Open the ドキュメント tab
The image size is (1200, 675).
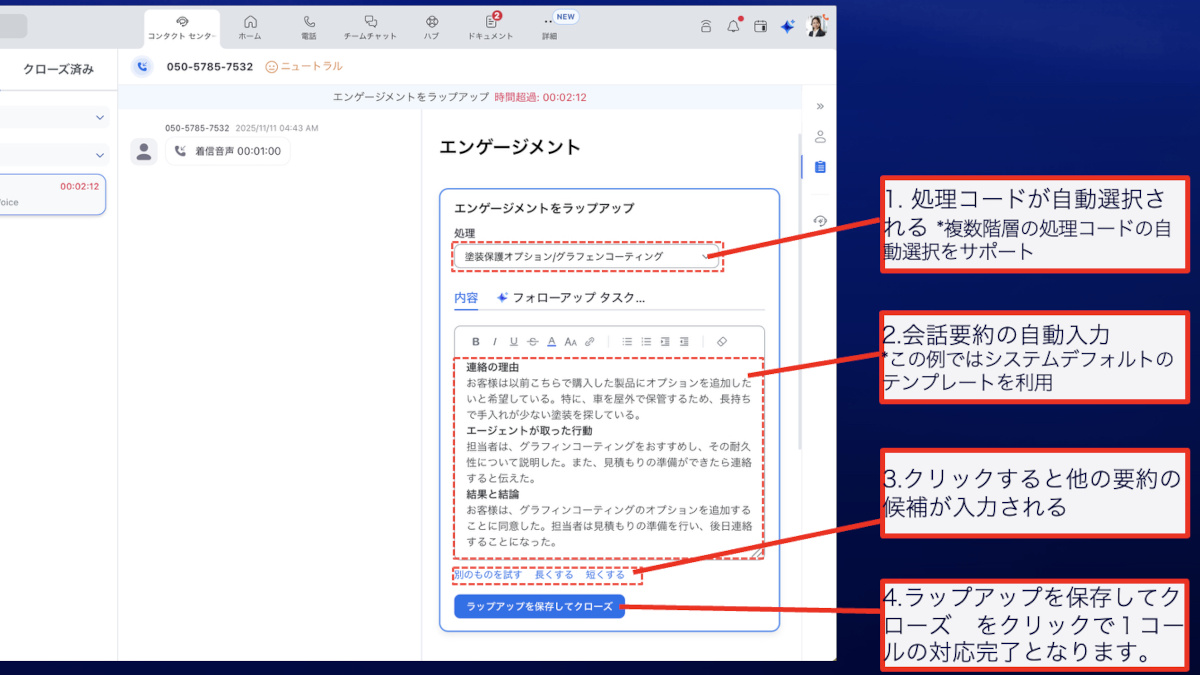(x=491, y=27)
